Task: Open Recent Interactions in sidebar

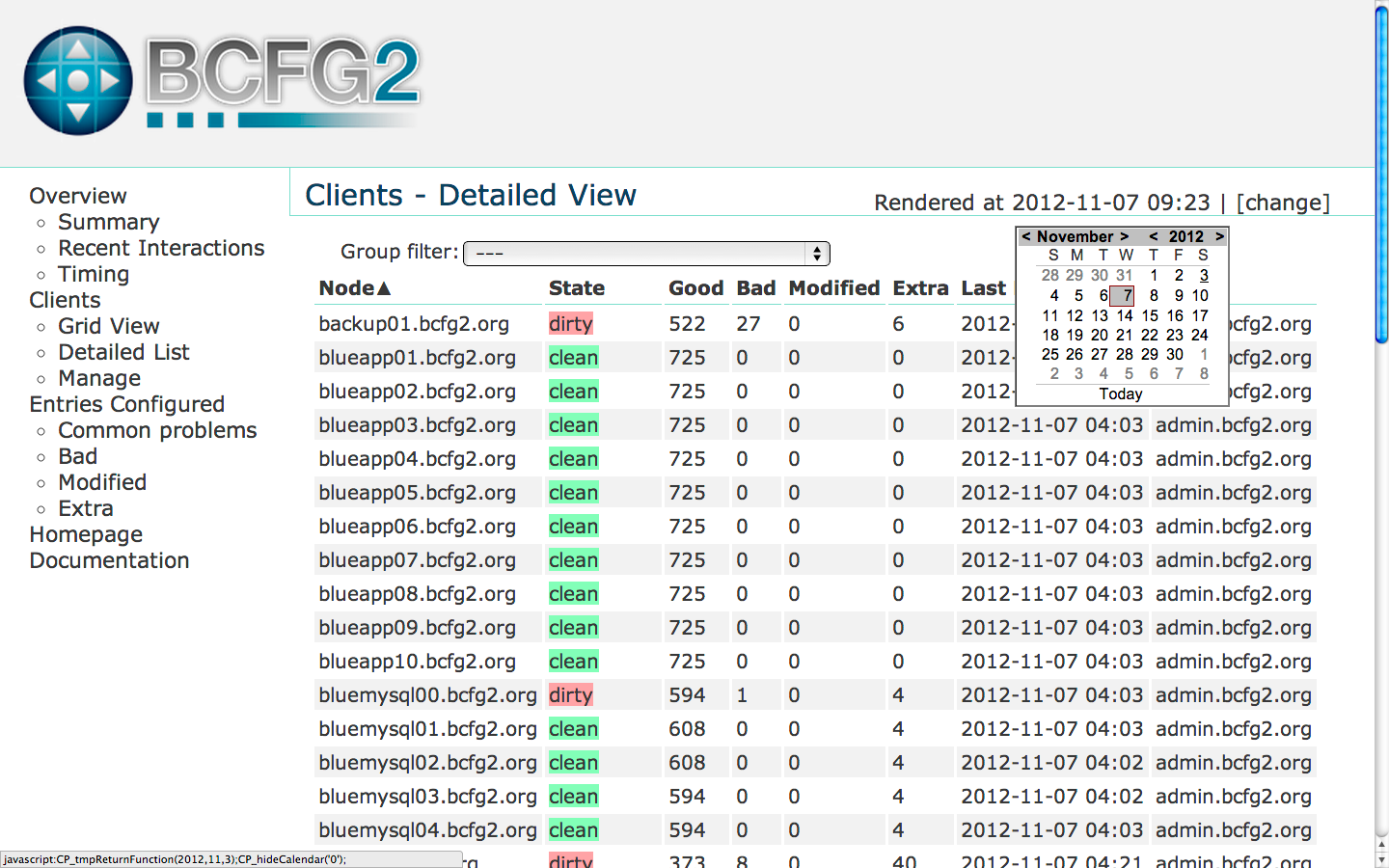Action: [x=161, y=248]
